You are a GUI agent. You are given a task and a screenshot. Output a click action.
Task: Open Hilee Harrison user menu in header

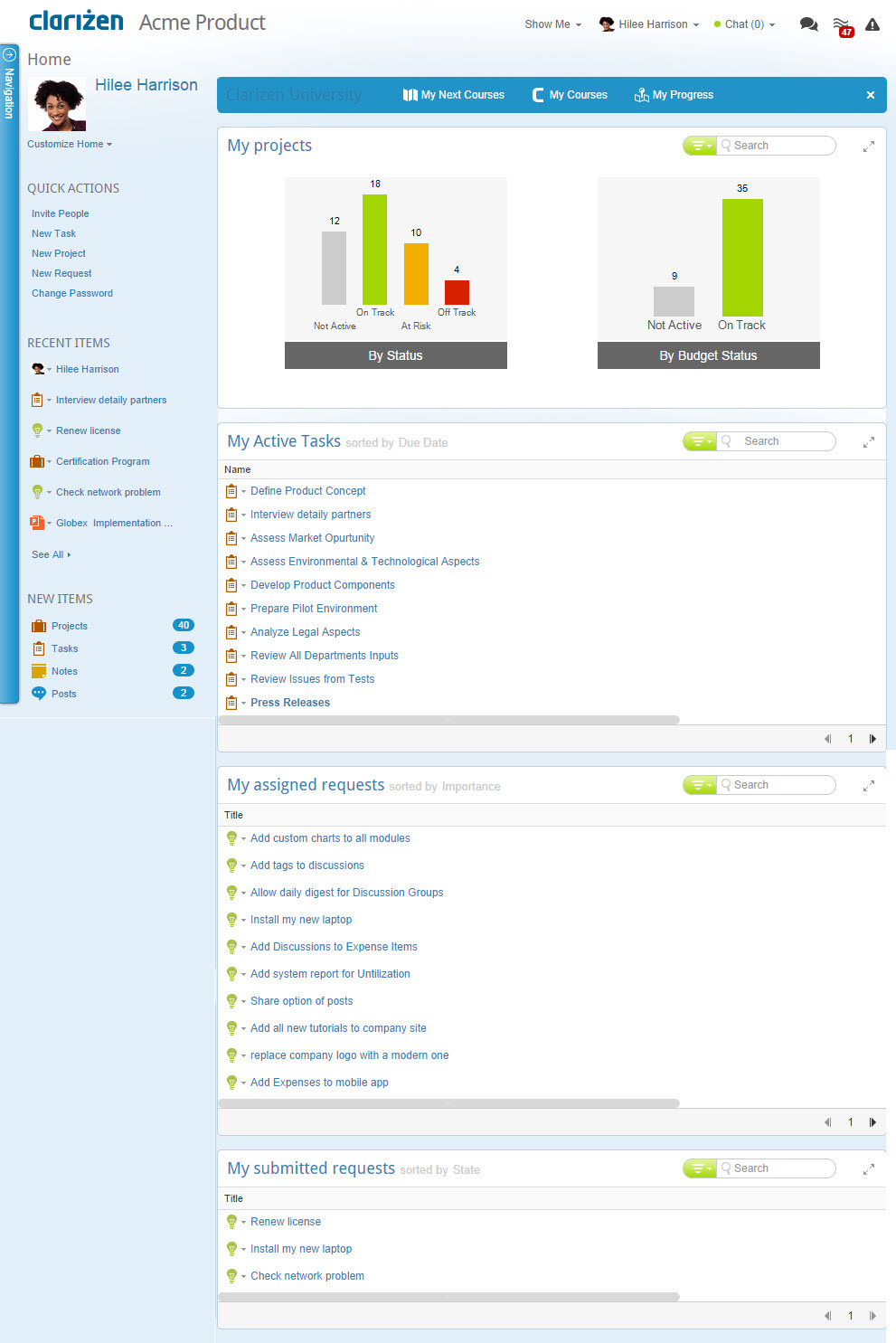[x=649, y=24]
